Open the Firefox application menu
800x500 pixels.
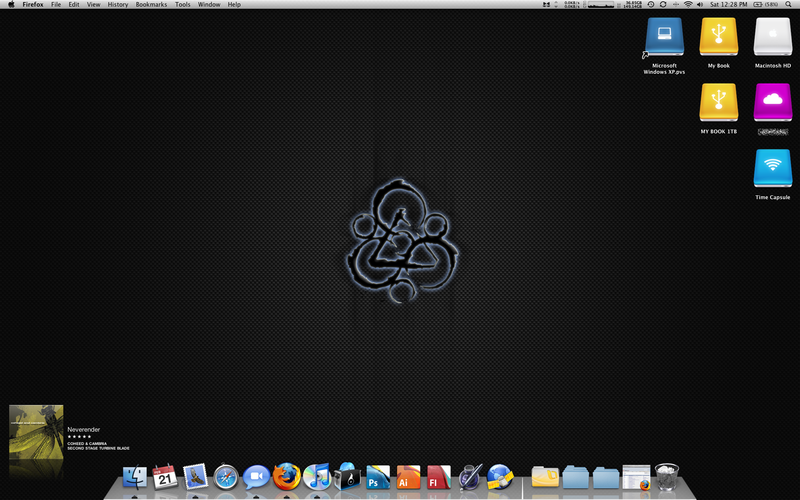[x=33, y=4]
